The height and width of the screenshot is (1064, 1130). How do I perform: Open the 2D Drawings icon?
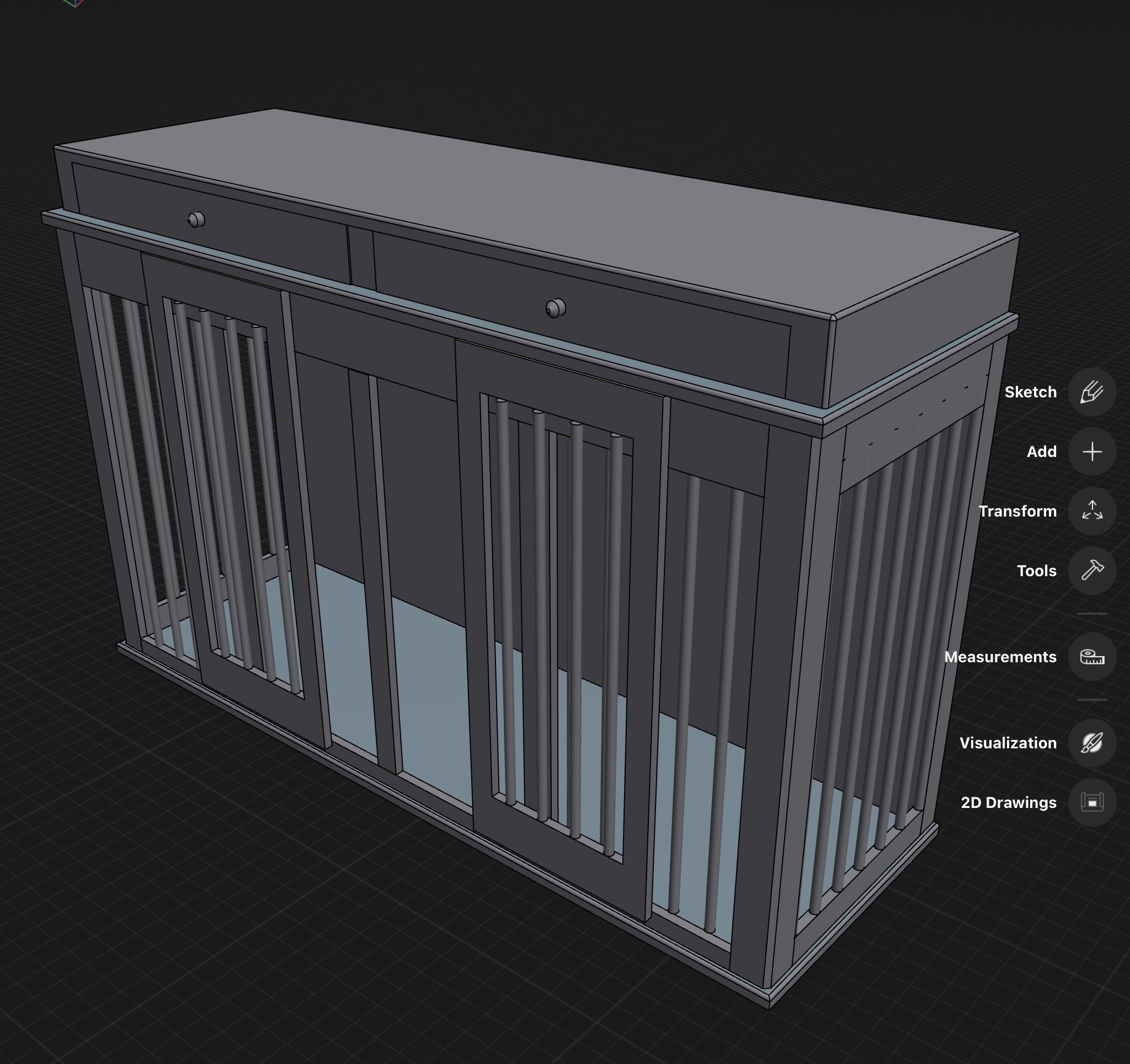tap(1092, 802)
